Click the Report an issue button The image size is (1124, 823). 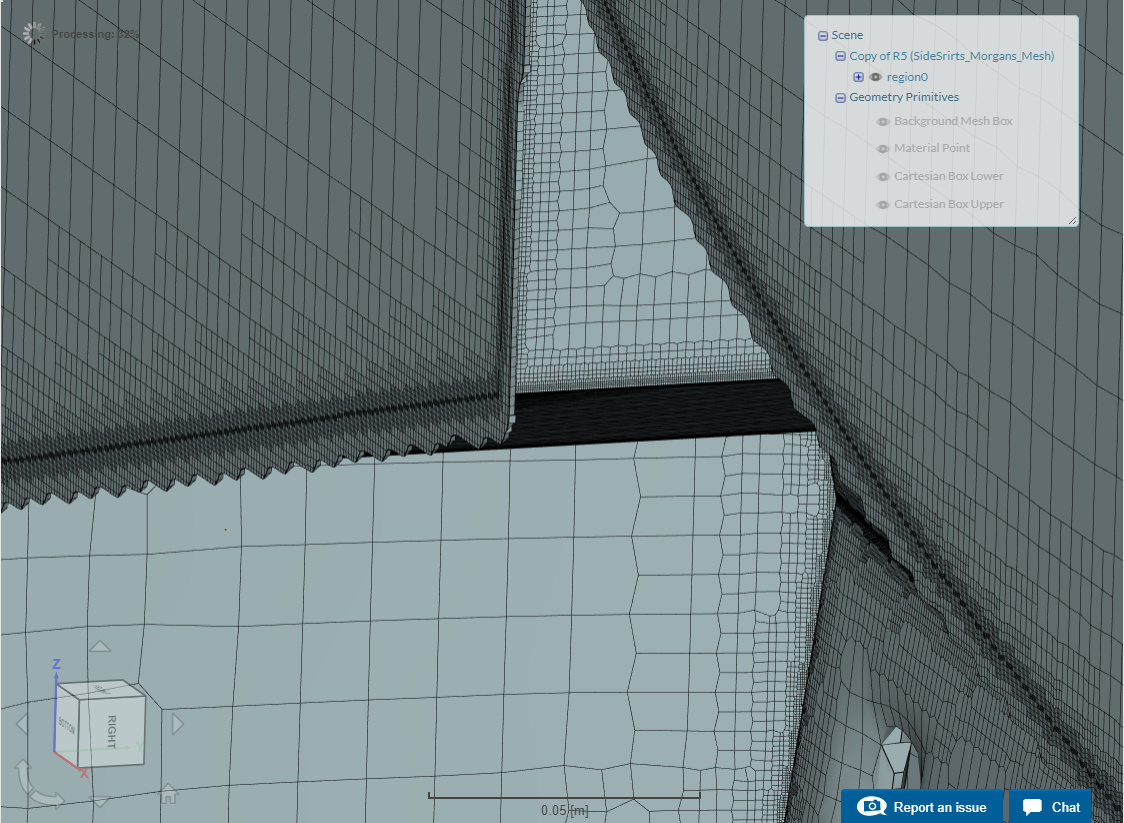[922, 807]
